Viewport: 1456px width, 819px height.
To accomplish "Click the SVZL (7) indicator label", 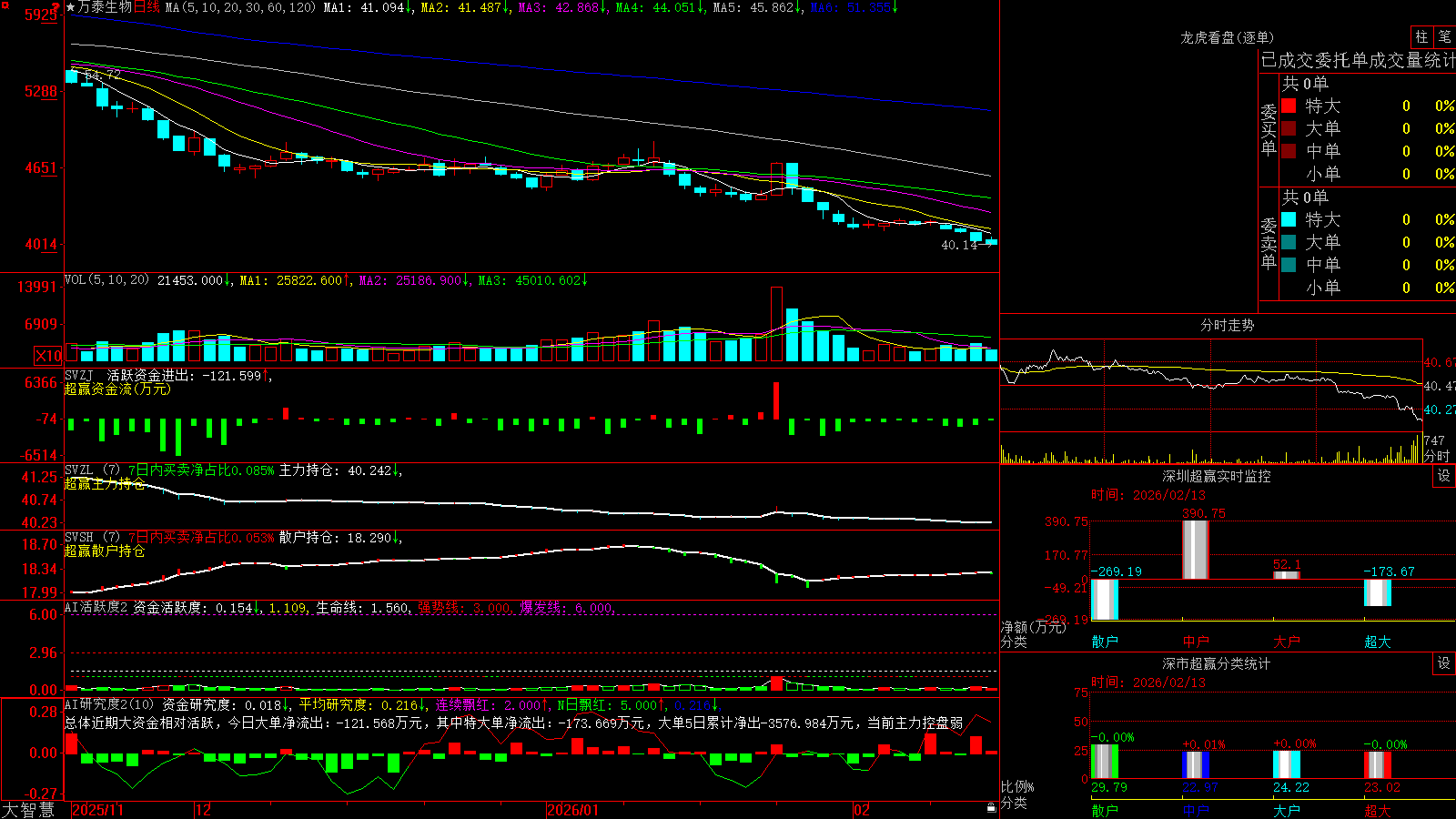I will coord(92,470).
